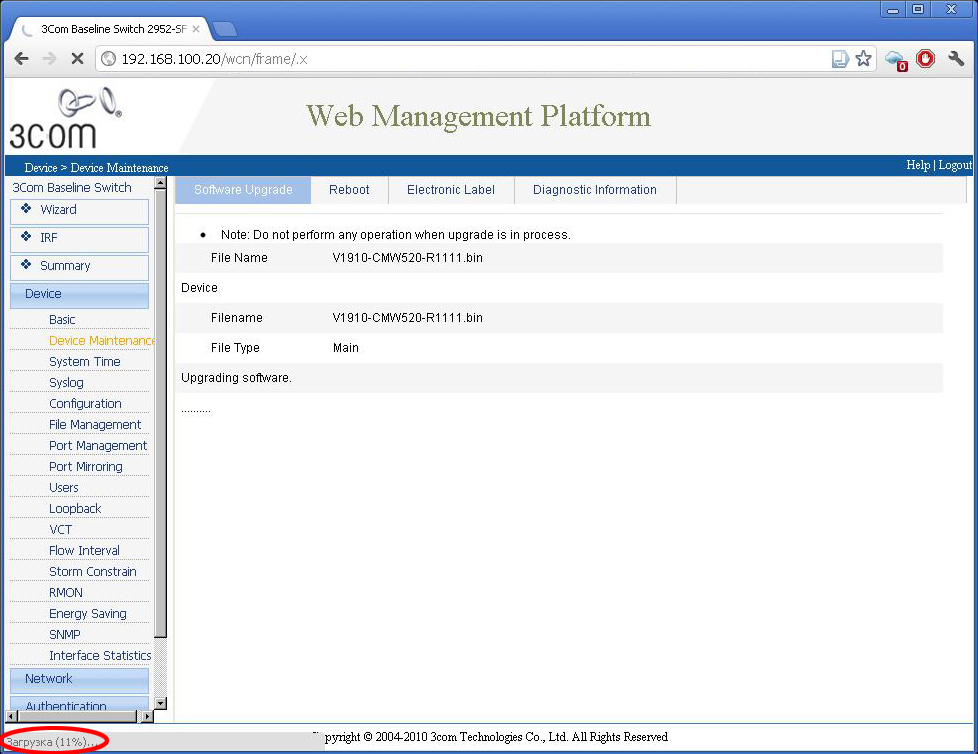Click the Web Management Platform heading
Screen dimensions: 978x754
tap(478, 116)
